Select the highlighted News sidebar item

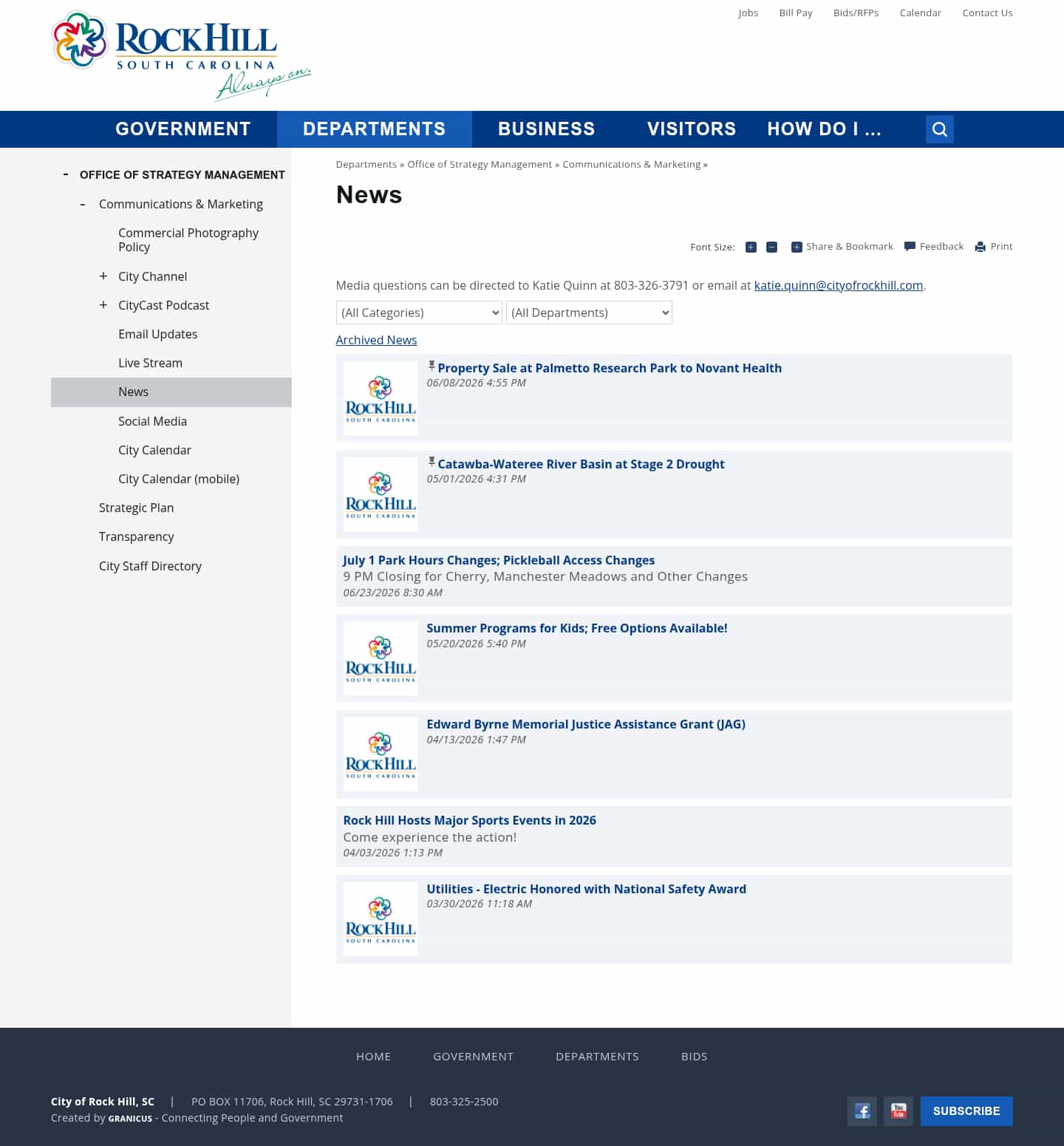171,392
